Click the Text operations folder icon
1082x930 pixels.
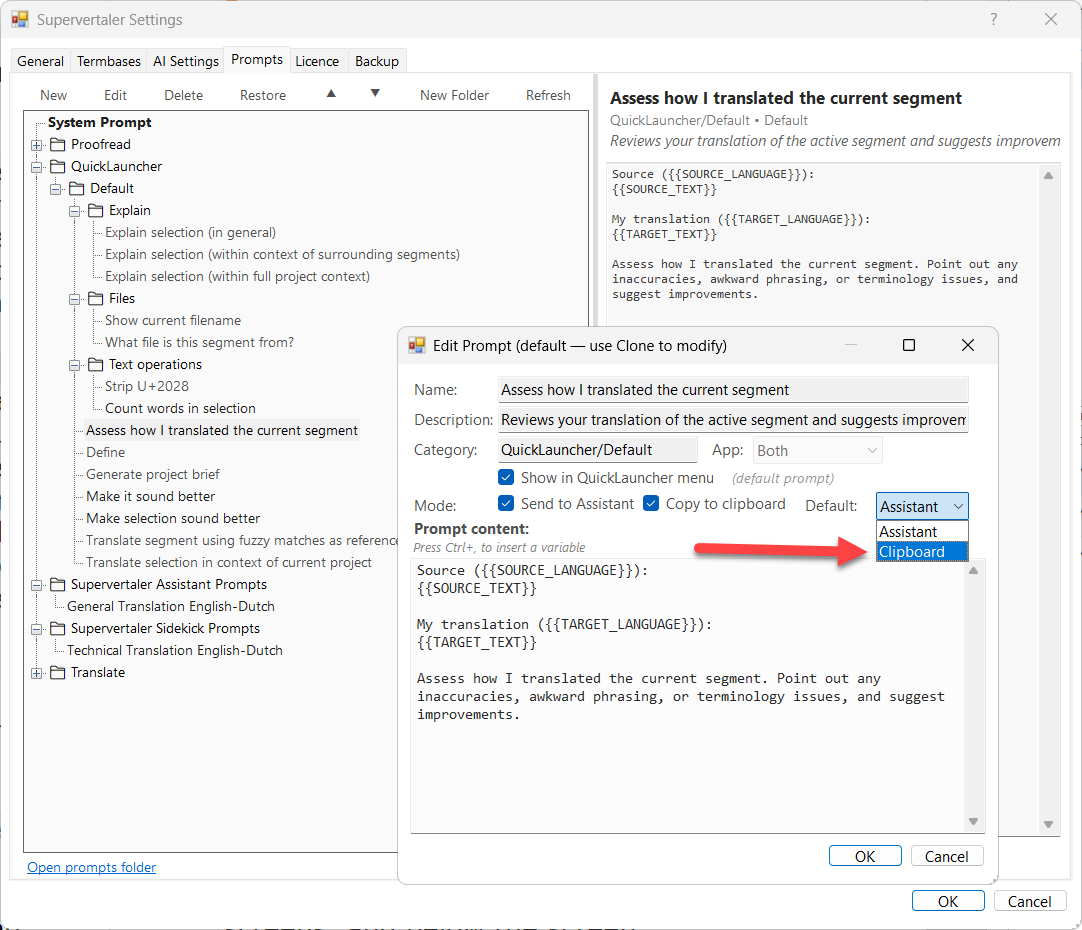pos(96,364)
